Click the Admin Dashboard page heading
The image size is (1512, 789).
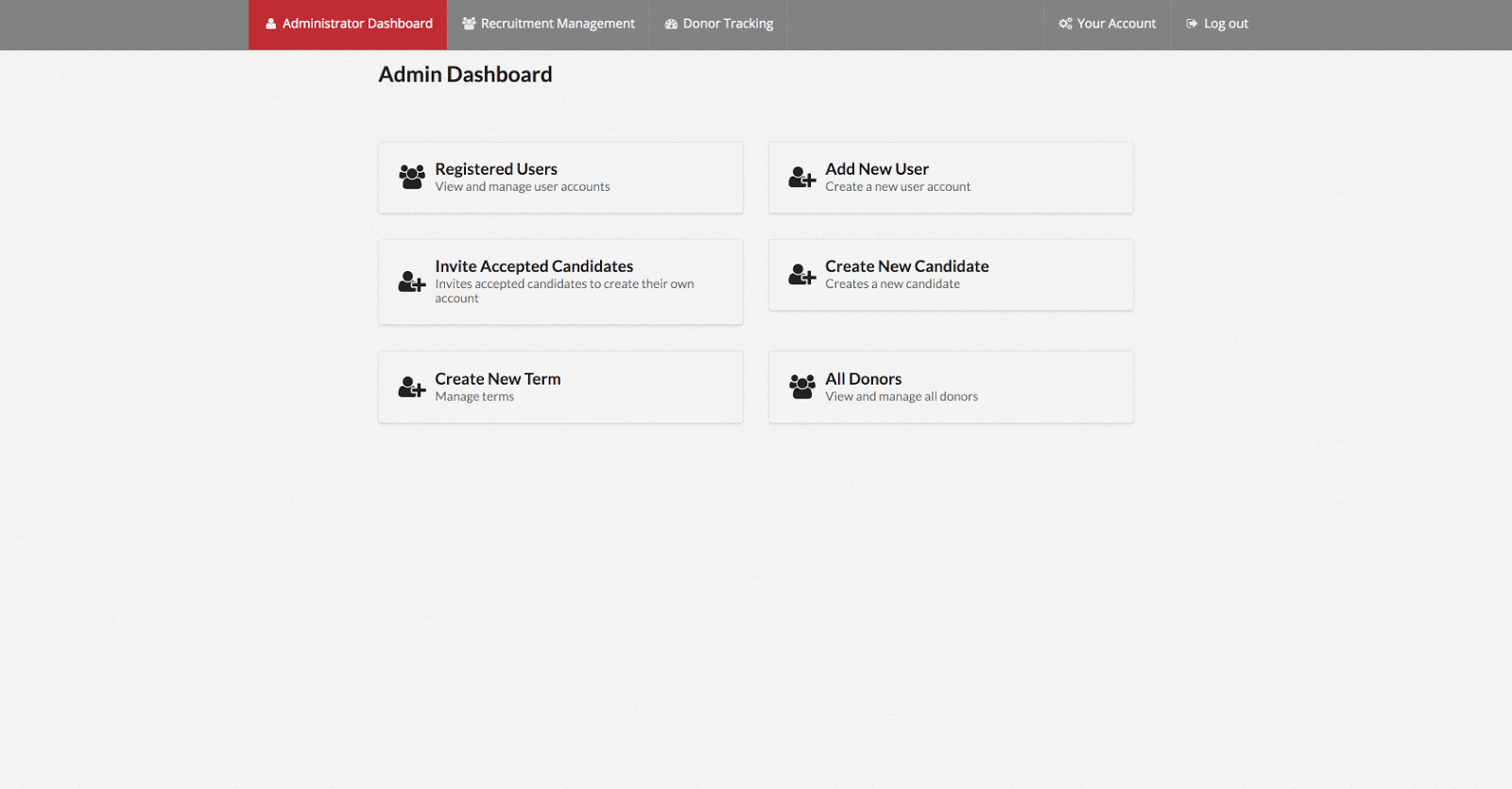[x=465, y=75]
